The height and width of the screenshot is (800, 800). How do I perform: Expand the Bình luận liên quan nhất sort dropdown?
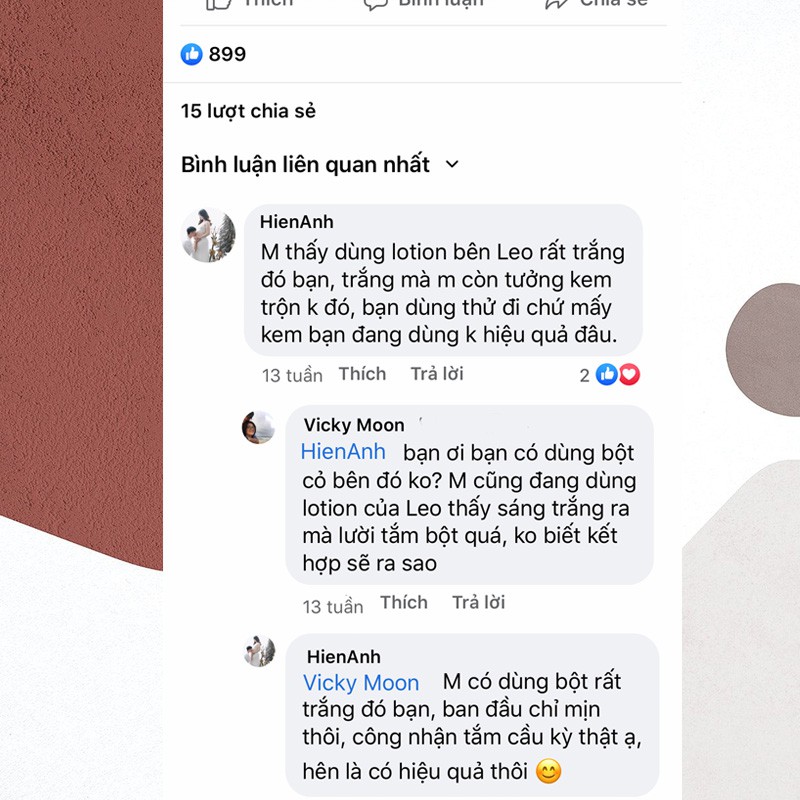click(x=320, y=165)
